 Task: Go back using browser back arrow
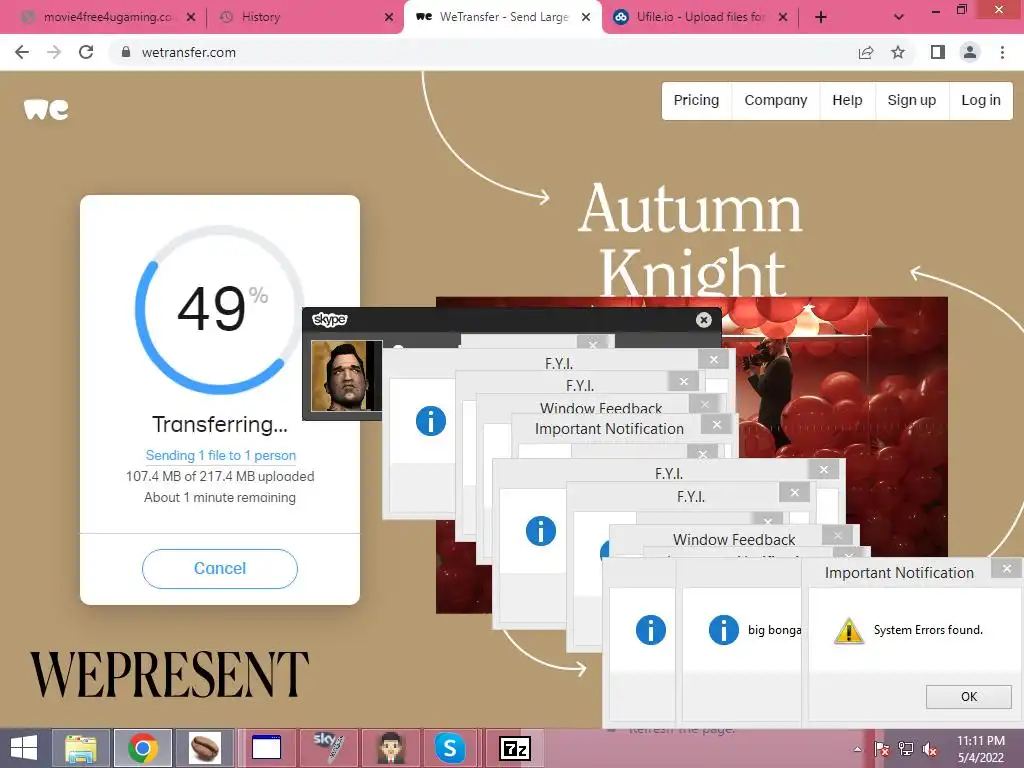22,52
